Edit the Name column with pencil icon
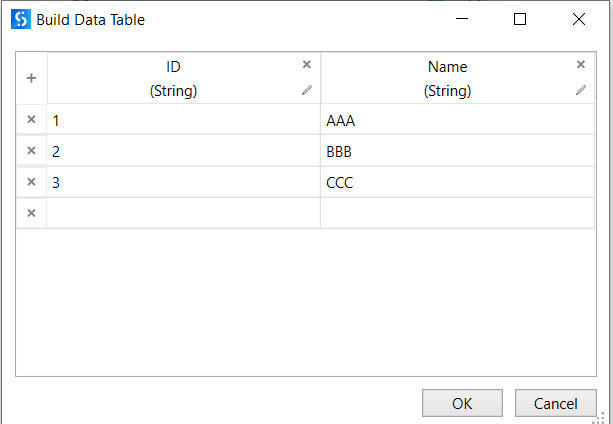613x424 pixels. click(581, 90)
